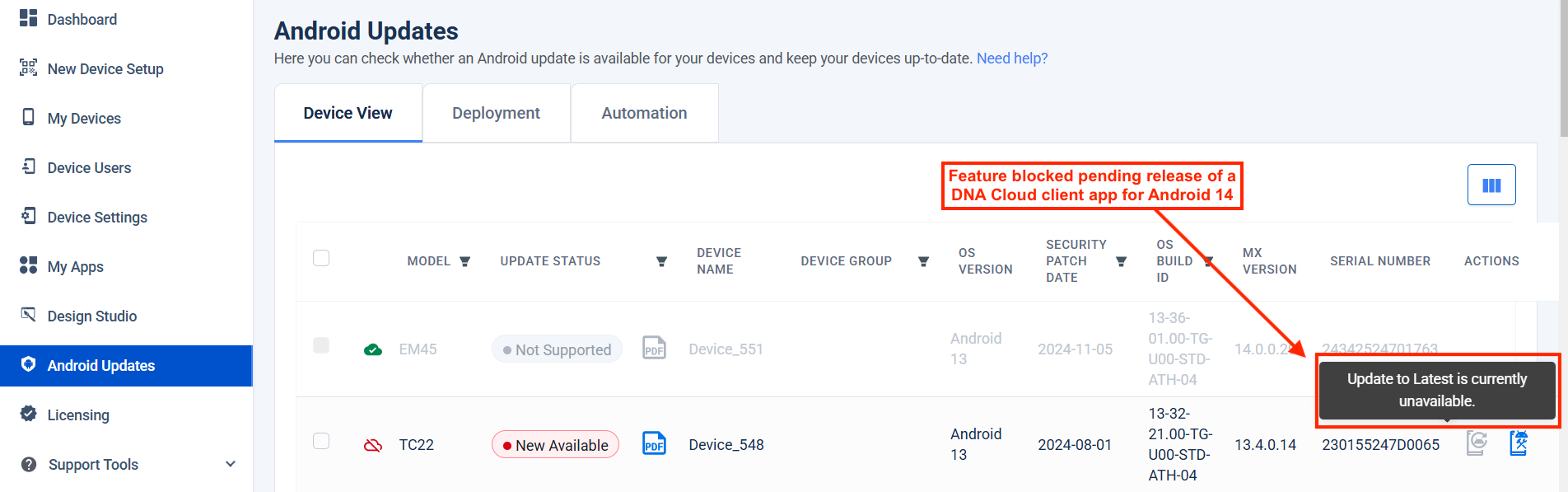Click the New Available status badge
Screen dimensions: 1568x492
click(555, 445)
